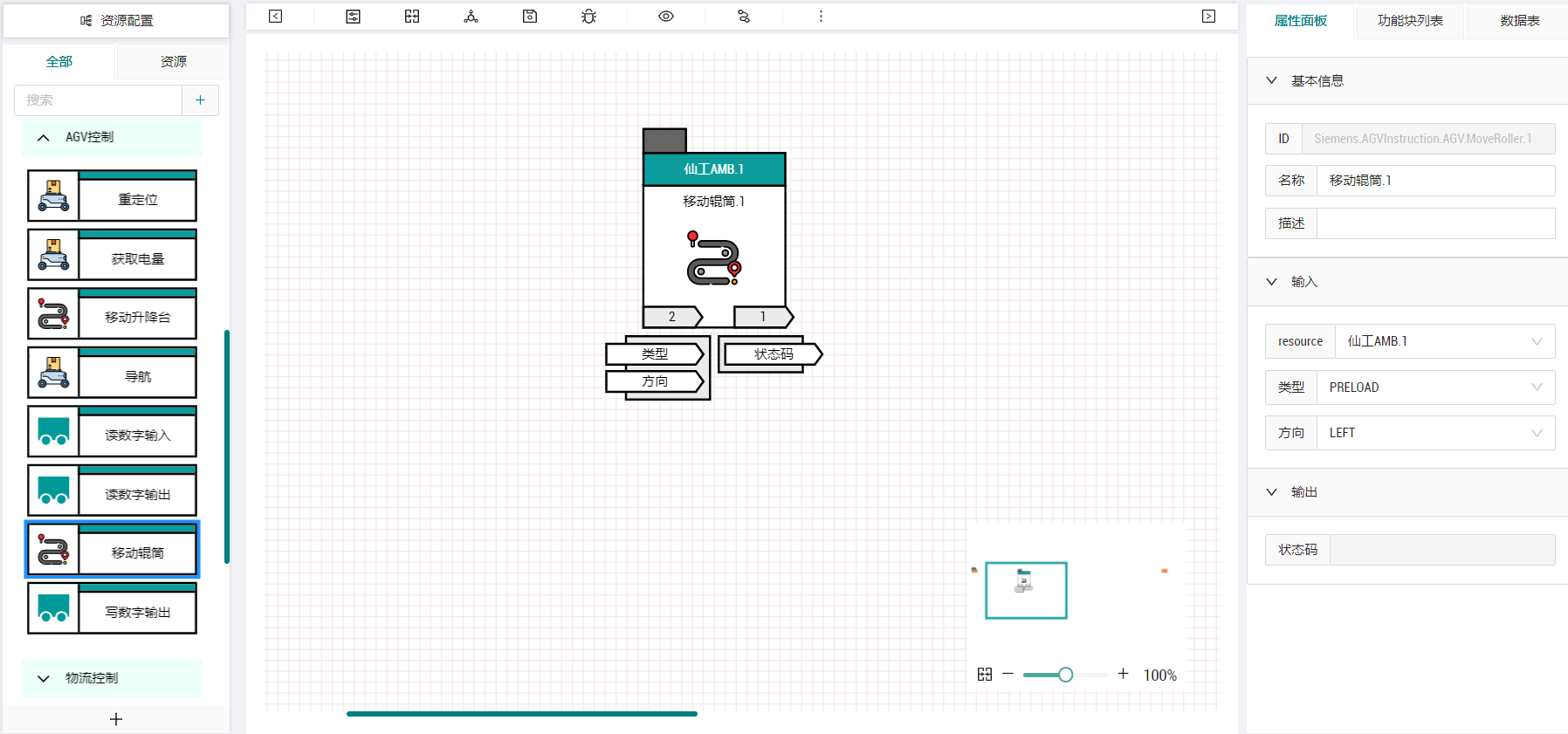Image resolution: width=1568 pixels, height=734 pixels.
Task: Select the 重定位 function block
Action: click(x=112, y=196)
